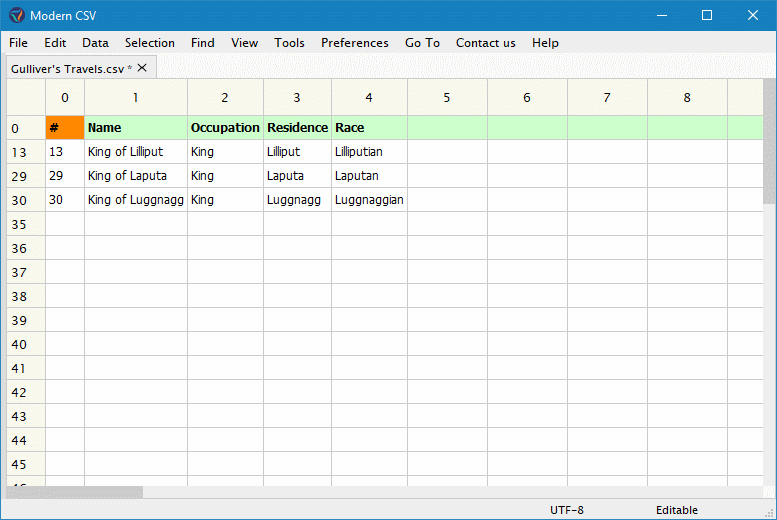
Task: Select column header 3
Action: [x=297, y=98]
